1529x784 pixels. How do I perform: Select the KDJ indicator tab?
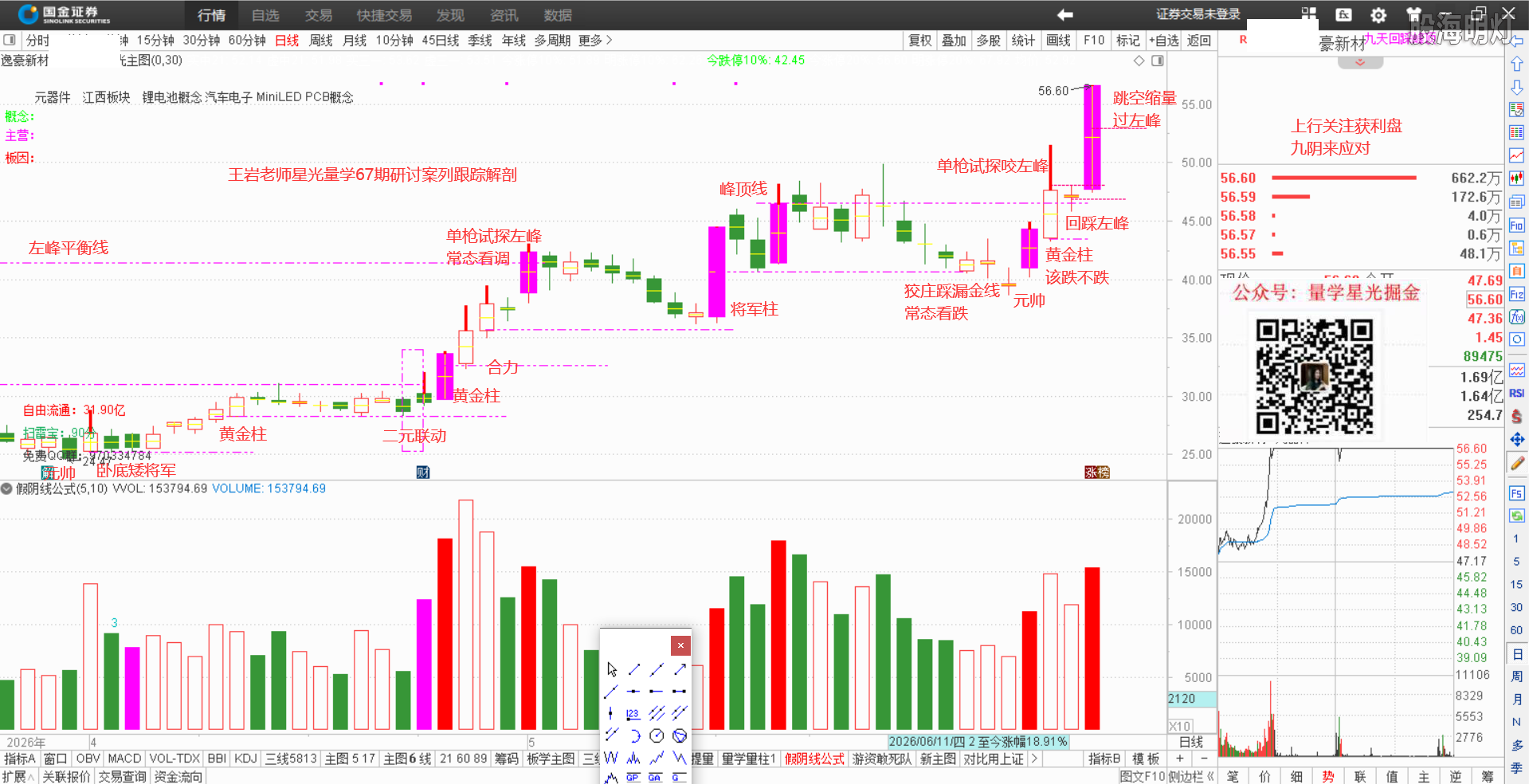[x=245, y=759]
